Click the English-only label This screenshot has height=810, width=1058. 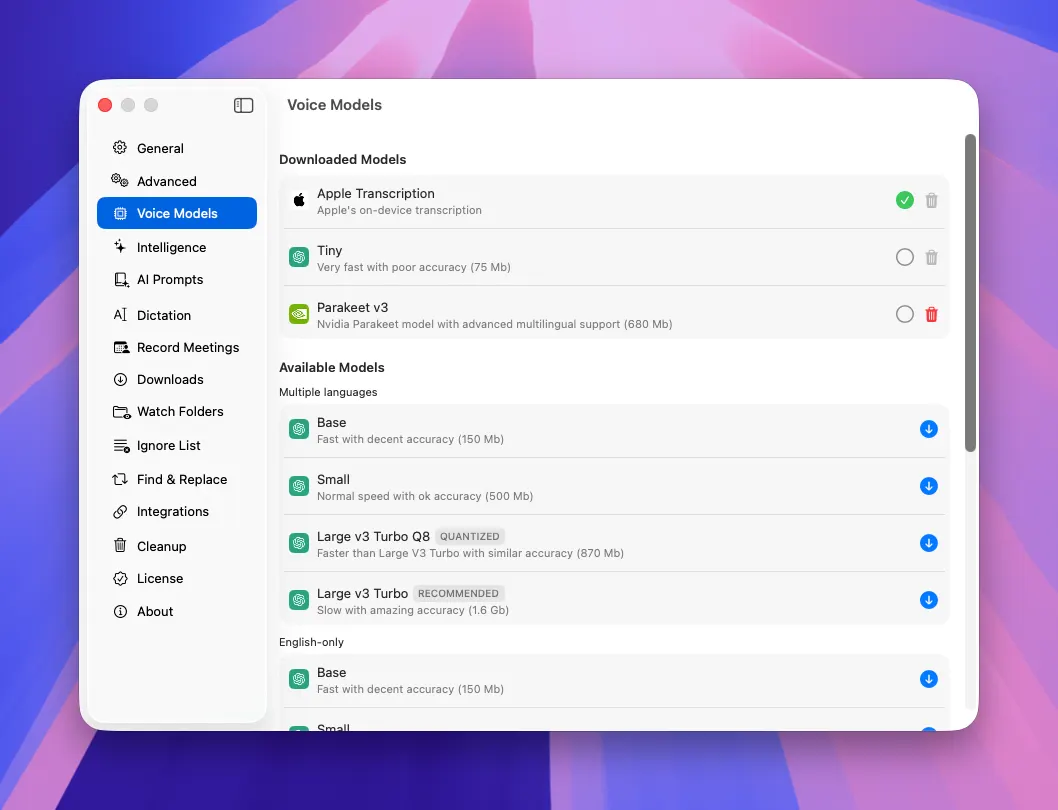[x=312, y=642]
